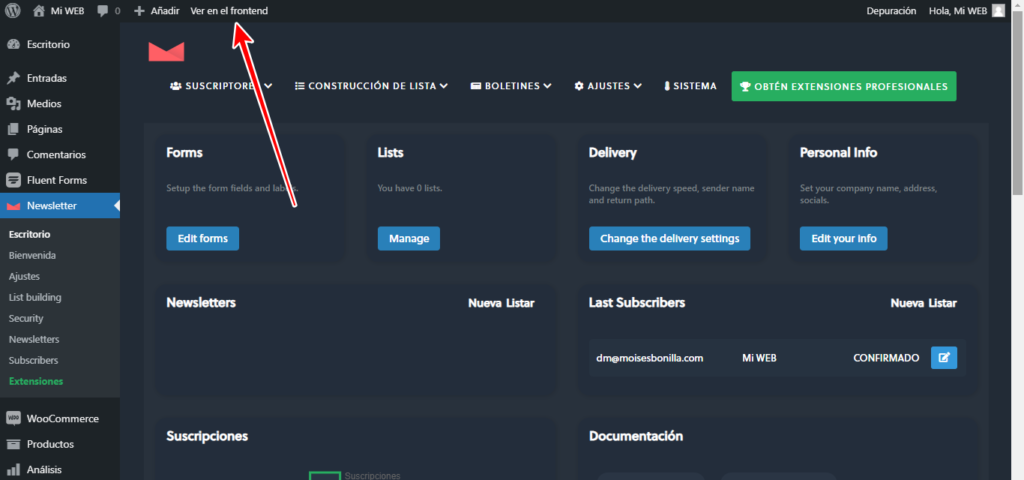
Task: Open Sistema in plugin menu
Action: pos(695,86)
